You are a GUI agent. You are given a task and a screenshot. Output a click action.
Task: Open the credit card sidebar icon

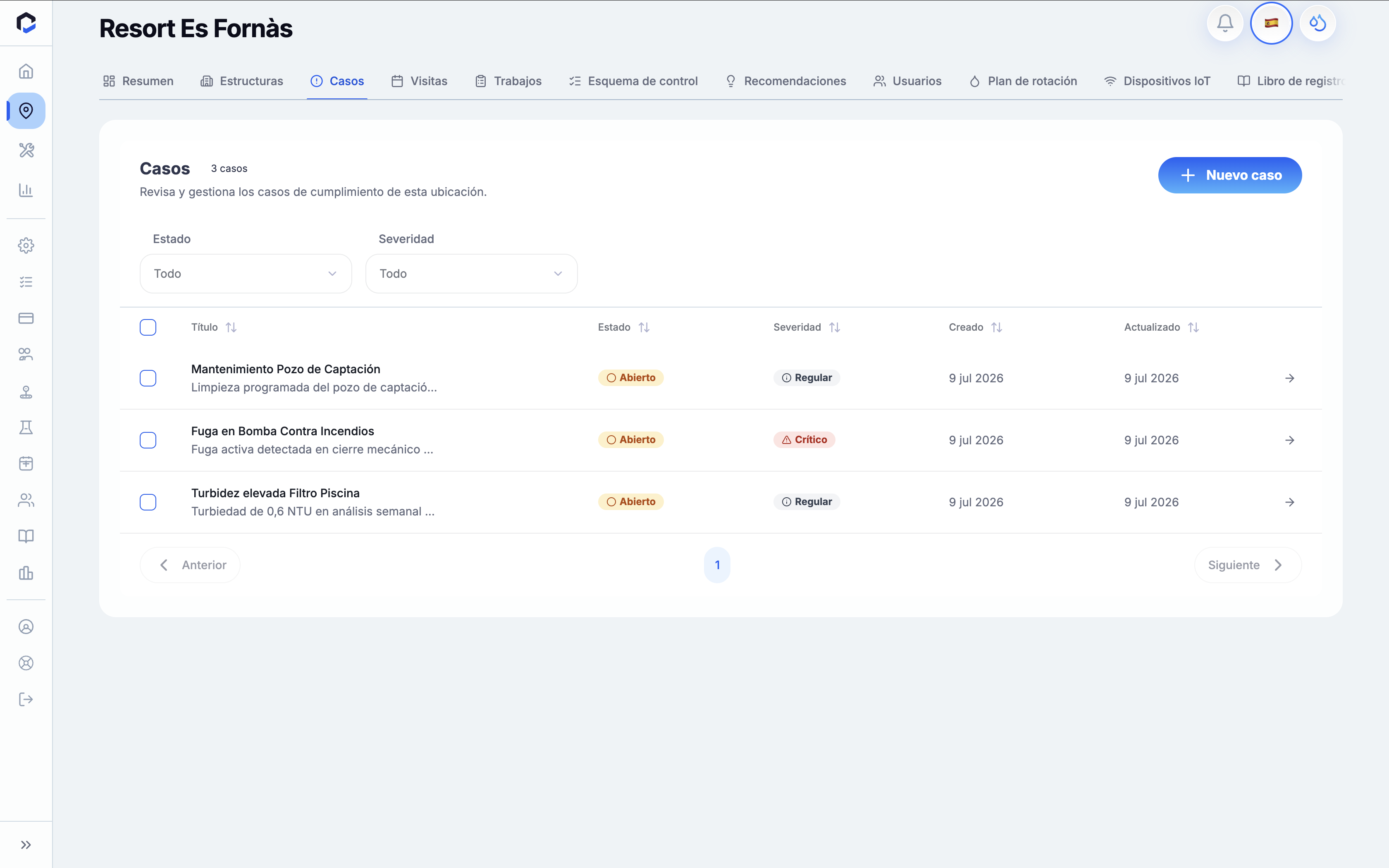(x=26, y=318)
